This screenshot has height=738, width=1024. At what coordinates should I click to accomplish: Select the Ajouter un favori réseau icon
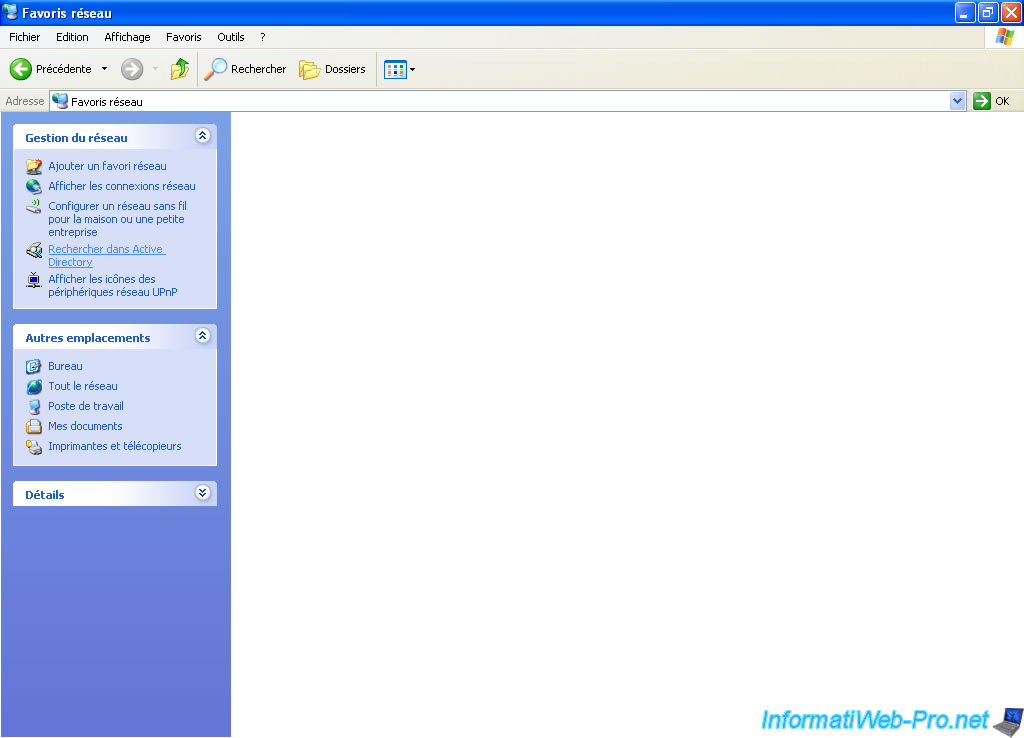point(33,166)
